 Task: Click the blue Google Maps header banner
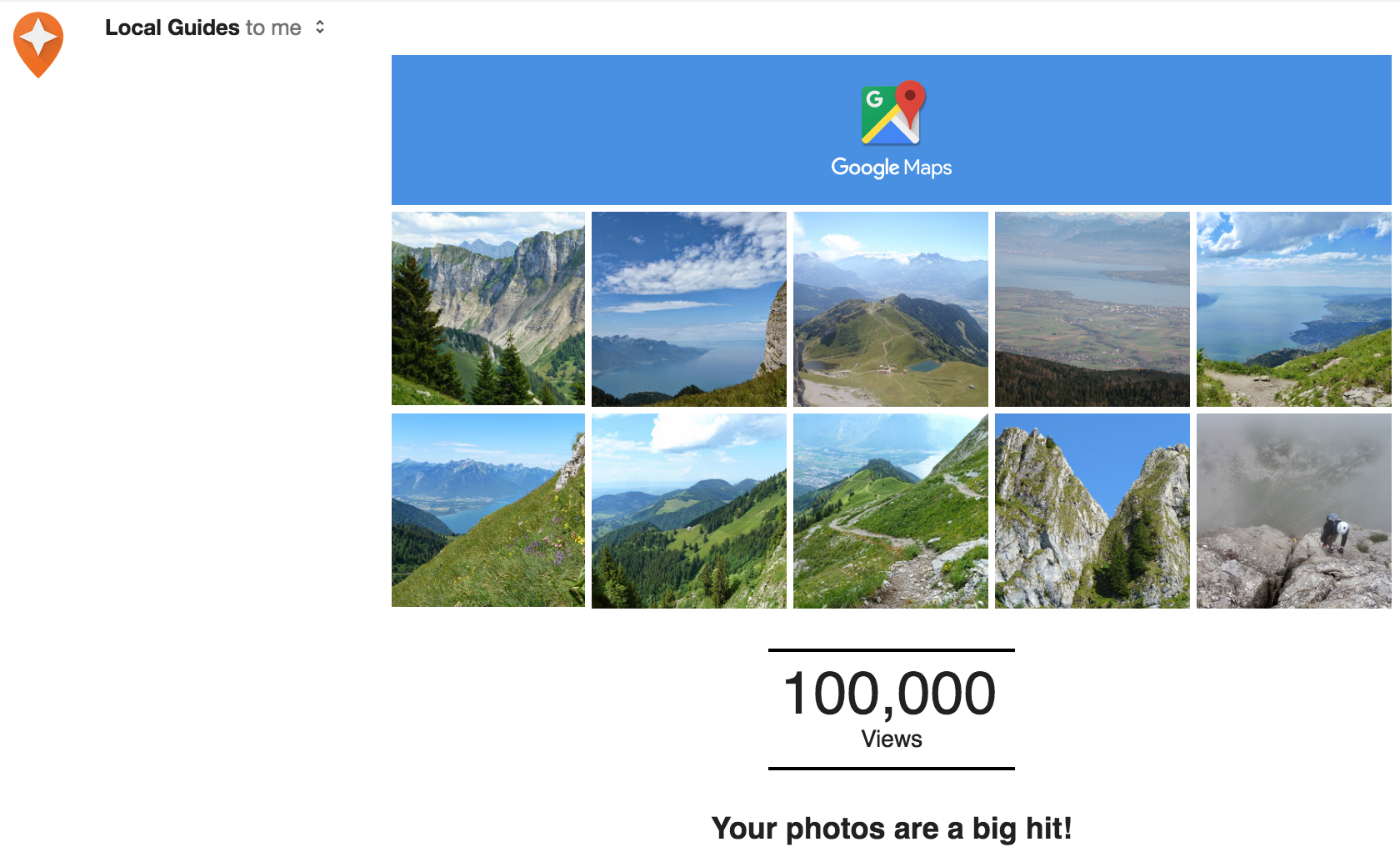(892, 130)
